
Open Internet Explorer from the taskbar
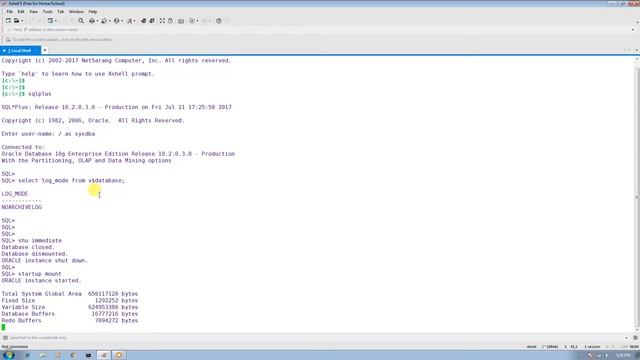27,355
